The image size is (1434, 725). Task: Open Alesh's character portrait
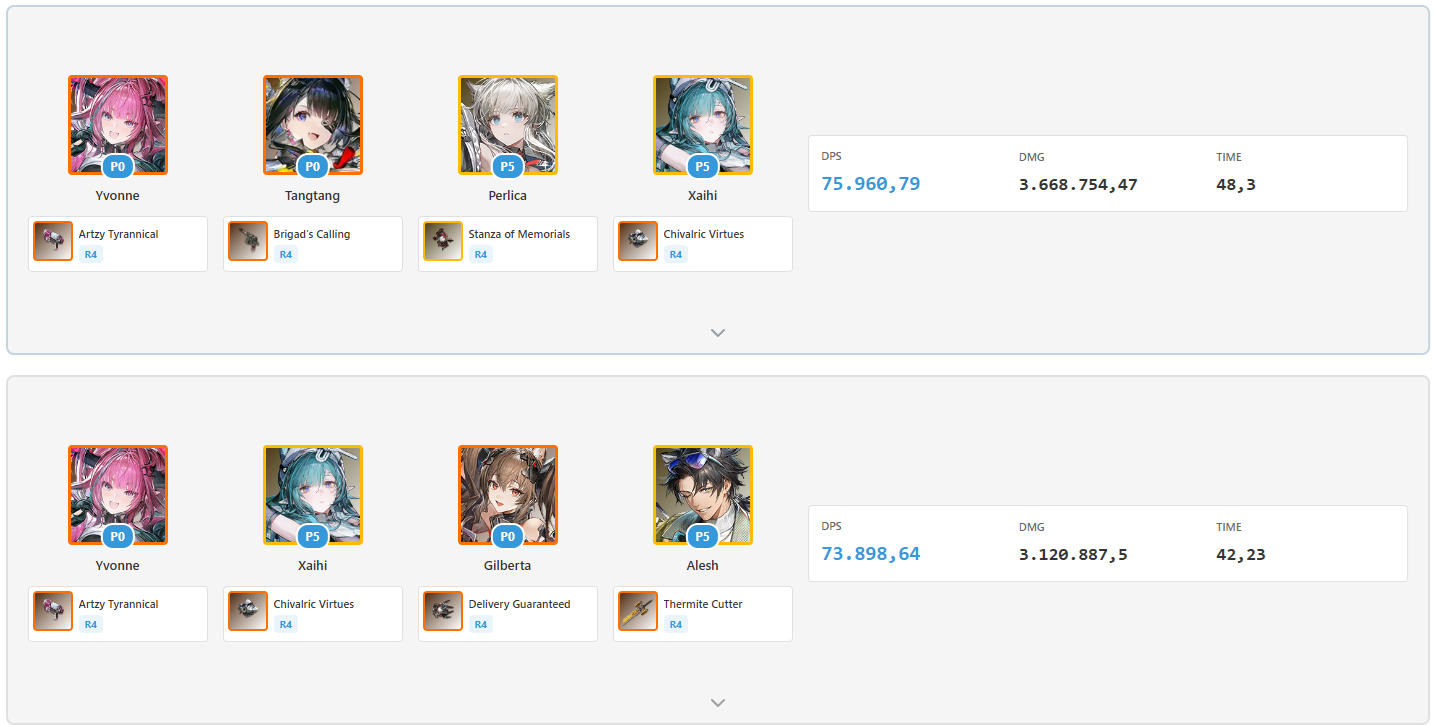click(703, 495)
